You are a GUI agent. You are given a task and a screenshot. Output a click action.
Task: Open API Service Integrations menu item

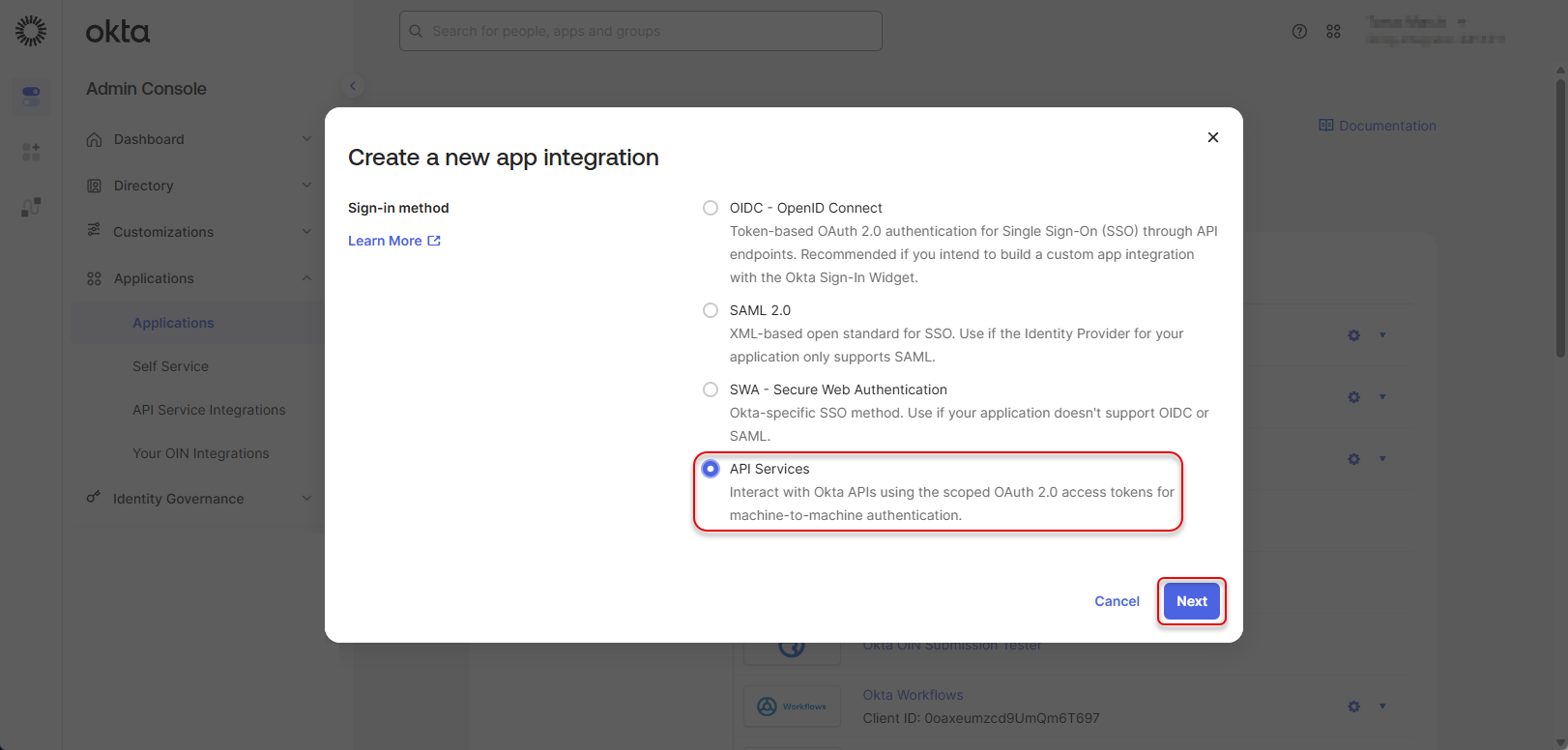[209, 410]
